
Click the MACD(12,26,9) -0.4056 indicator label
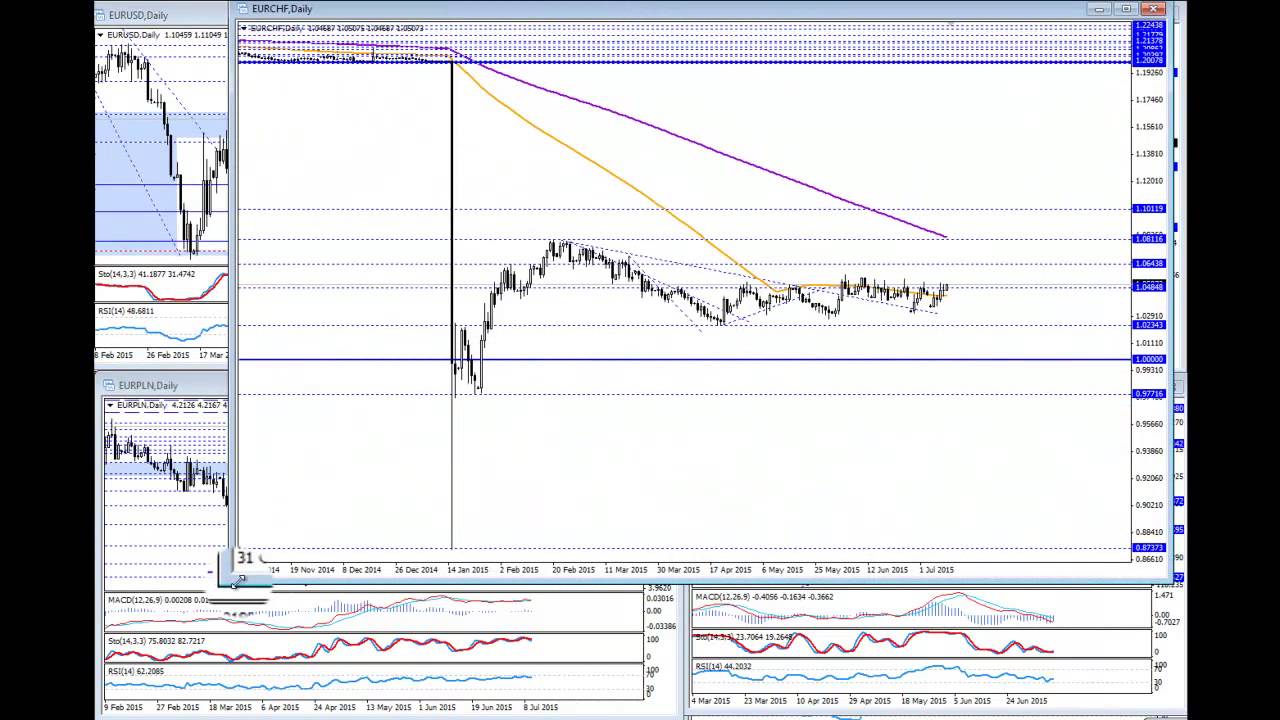point(764,597)
